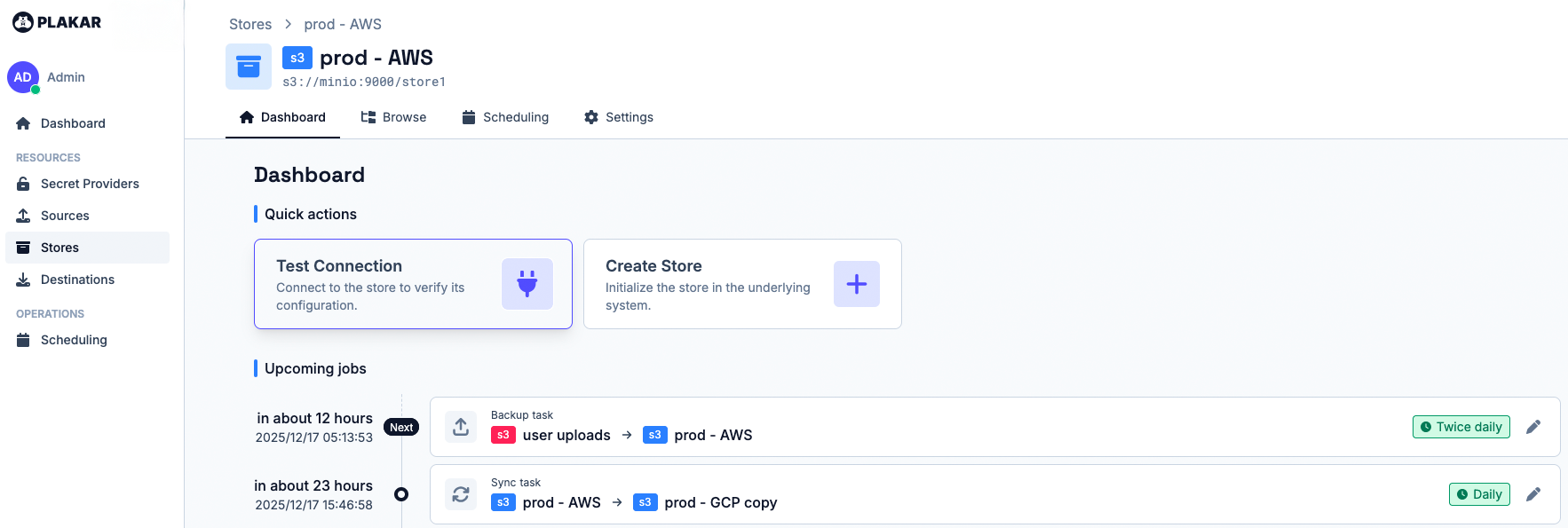This screenshot has width=1568, height=528.
Task: Click the Quick actions heading
Action: pos(311,214)
